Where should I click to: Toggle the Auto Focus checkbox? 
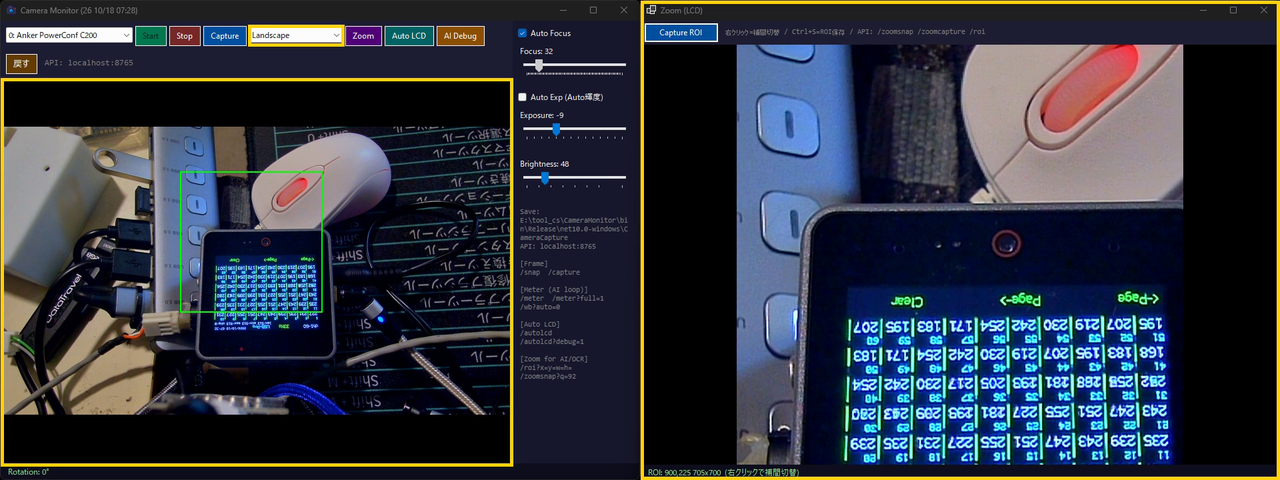(522, 33)
